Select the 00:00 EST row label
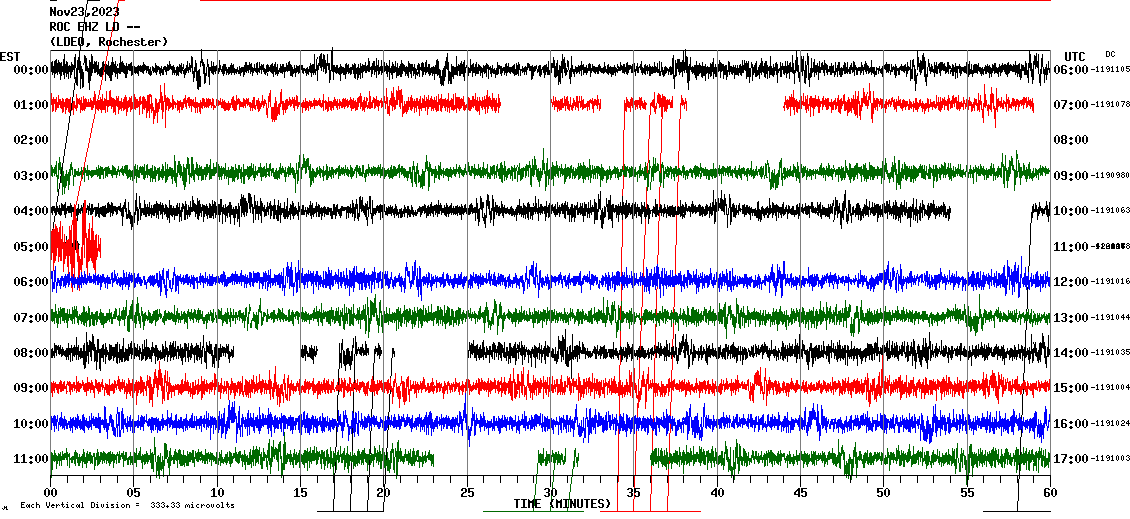 point(31,70)
